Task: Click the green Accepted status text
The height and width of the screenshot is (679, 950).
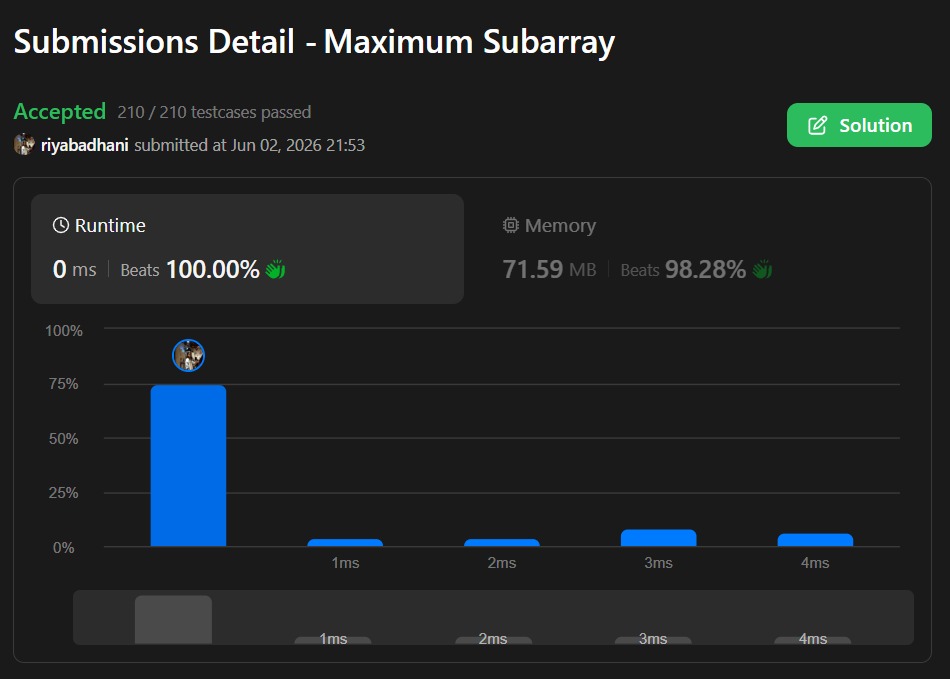Action: [x=60, y=112]
